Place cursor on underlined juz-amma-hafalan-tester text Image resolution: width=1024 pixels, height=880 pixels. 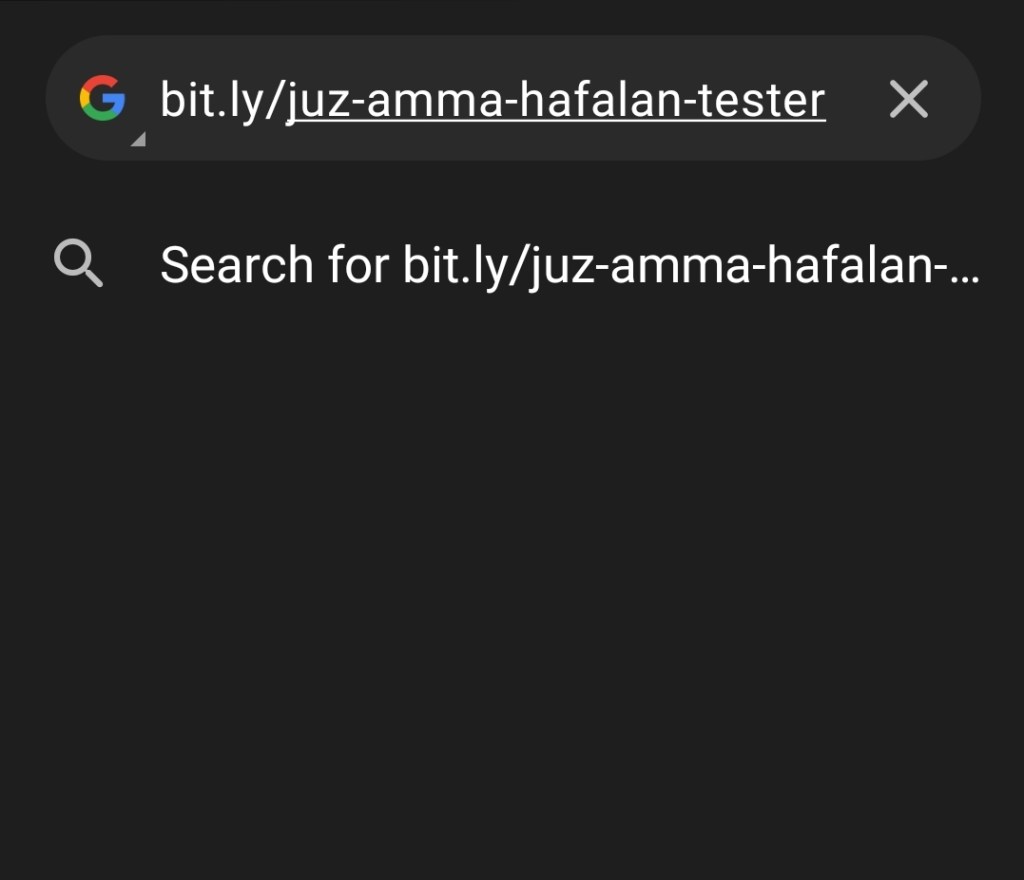[556, 100]
